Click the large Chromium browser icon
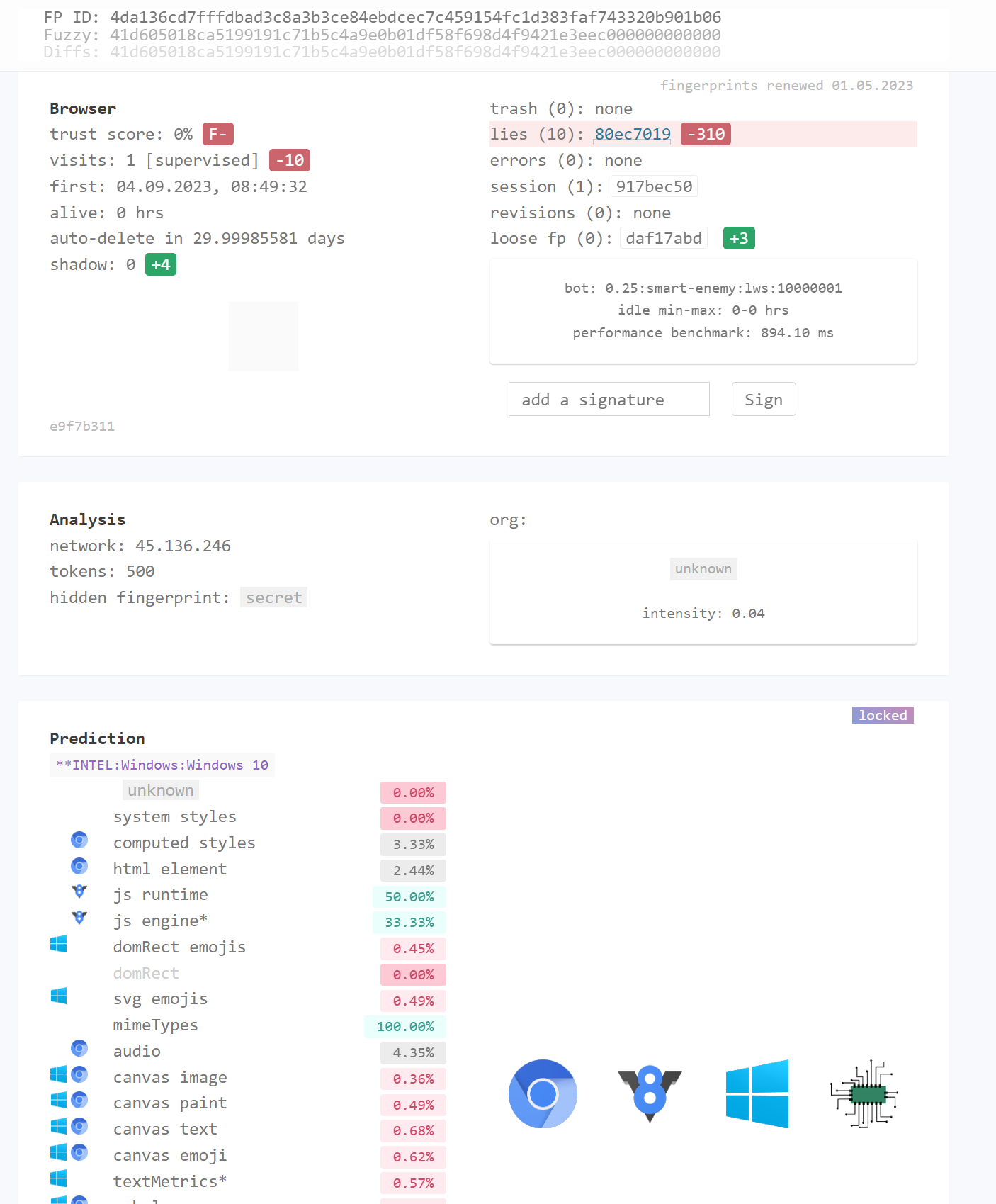 [543, 1093]
